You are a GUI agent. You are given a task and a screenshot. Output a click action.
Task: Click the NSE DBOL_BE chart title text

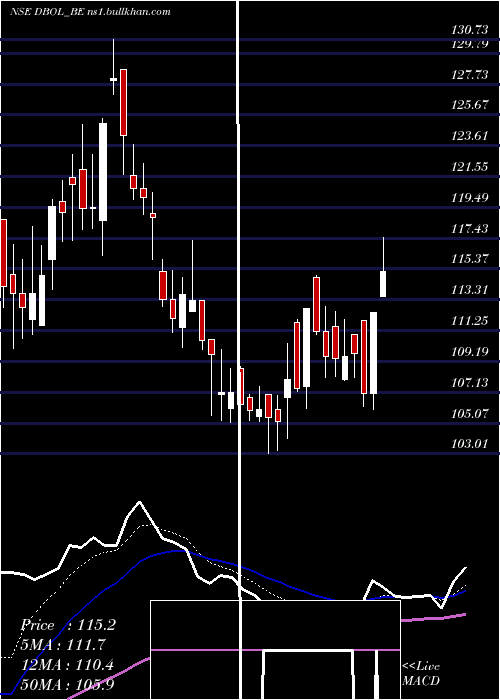(x=91, y=12)
